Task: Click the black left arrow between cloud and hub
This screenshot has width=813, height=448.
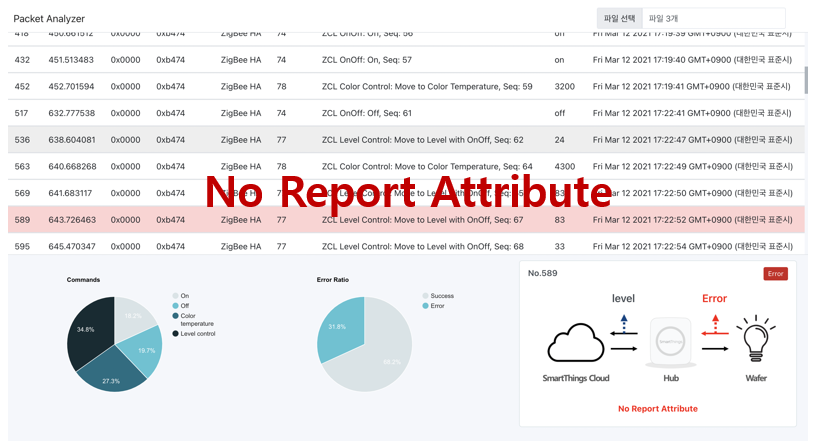Action: tap(624, 333)
